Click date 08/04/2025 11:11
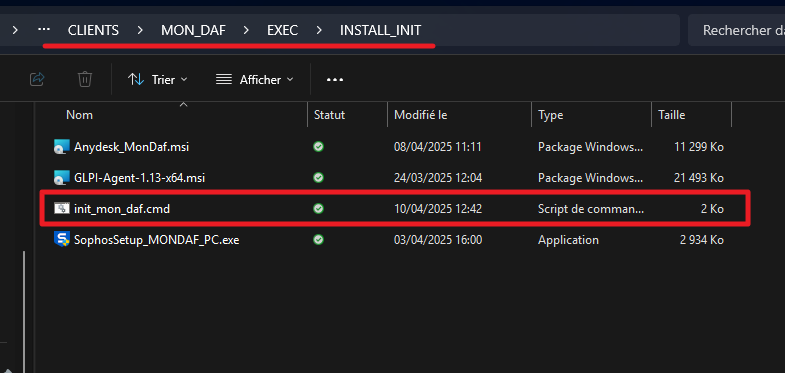This screenshot has width=785, height=373. pos(438,147)
